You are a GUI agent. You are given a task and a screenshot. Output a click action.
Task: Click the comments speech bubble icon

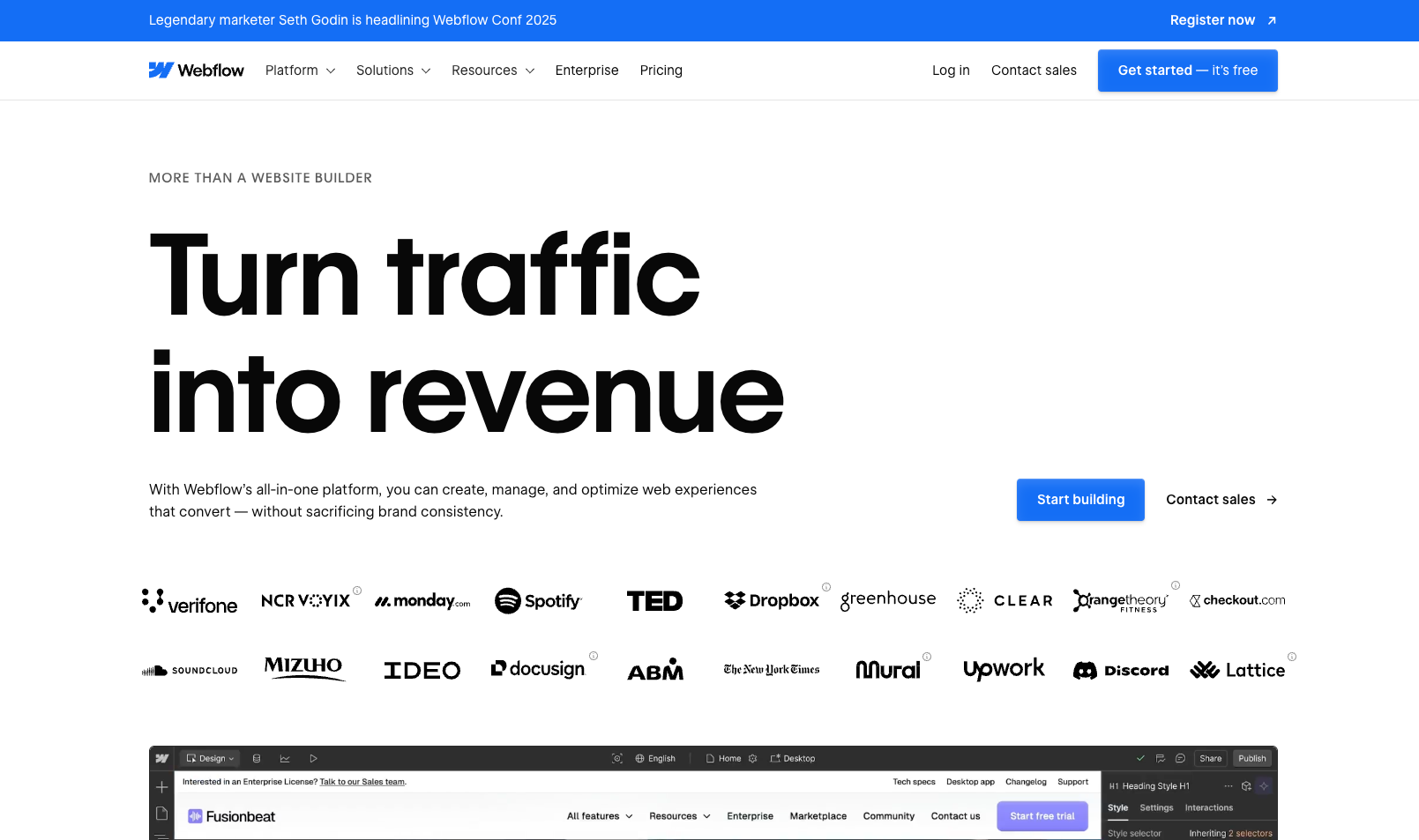point(1180,759)
